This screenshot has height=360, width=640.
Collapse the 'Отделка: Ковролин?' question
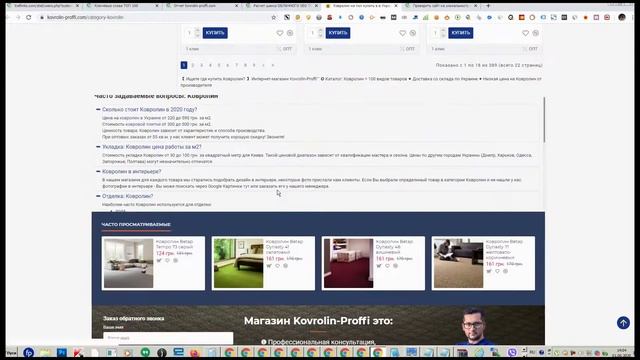(98, 196)
